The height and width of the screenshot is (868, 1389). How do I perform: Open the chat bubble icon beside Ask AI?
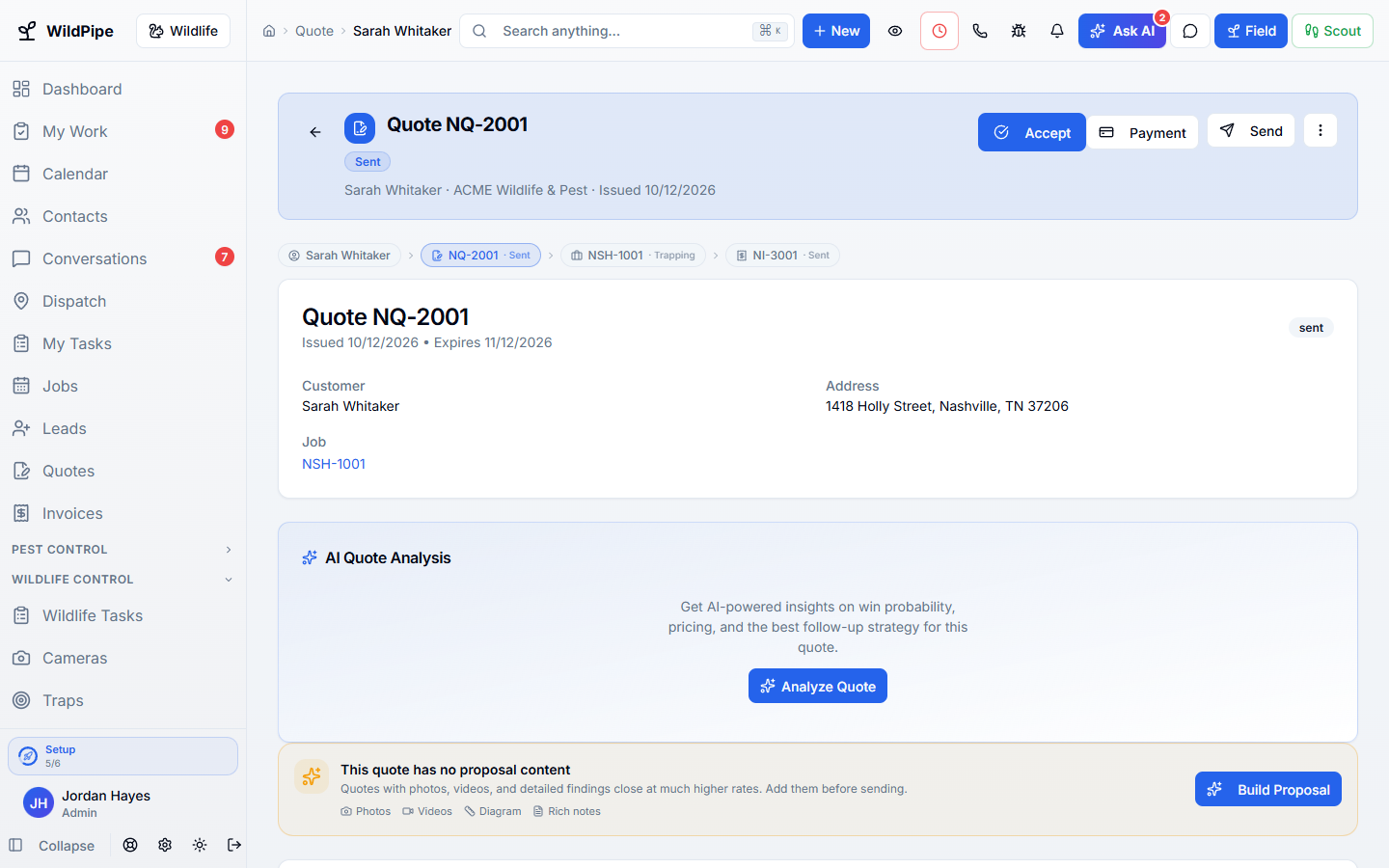click(x=1190, y=31)
